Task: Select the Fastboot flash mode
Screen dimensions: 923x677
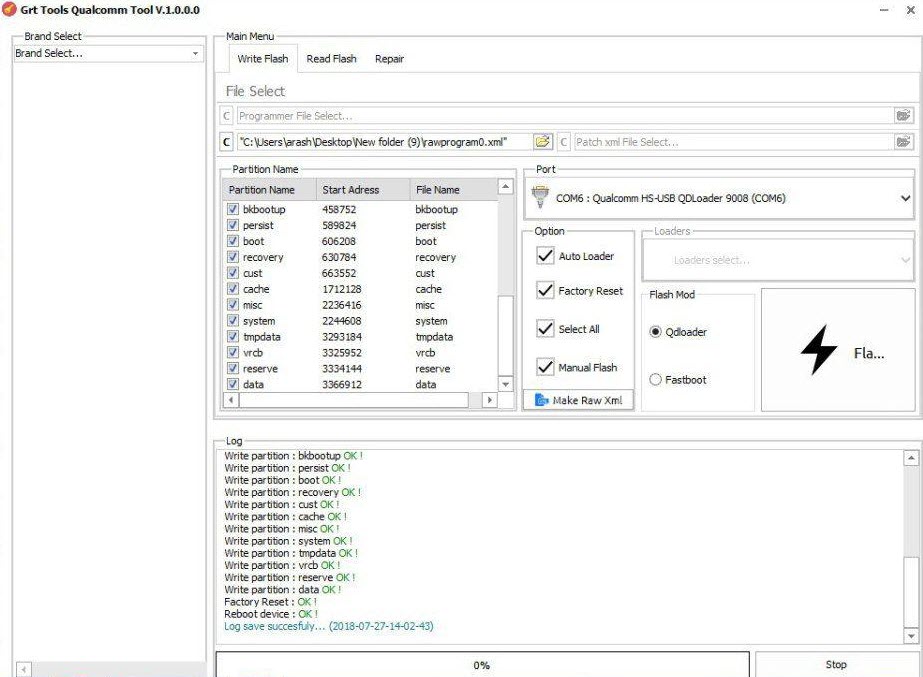Action: [656, 380]
